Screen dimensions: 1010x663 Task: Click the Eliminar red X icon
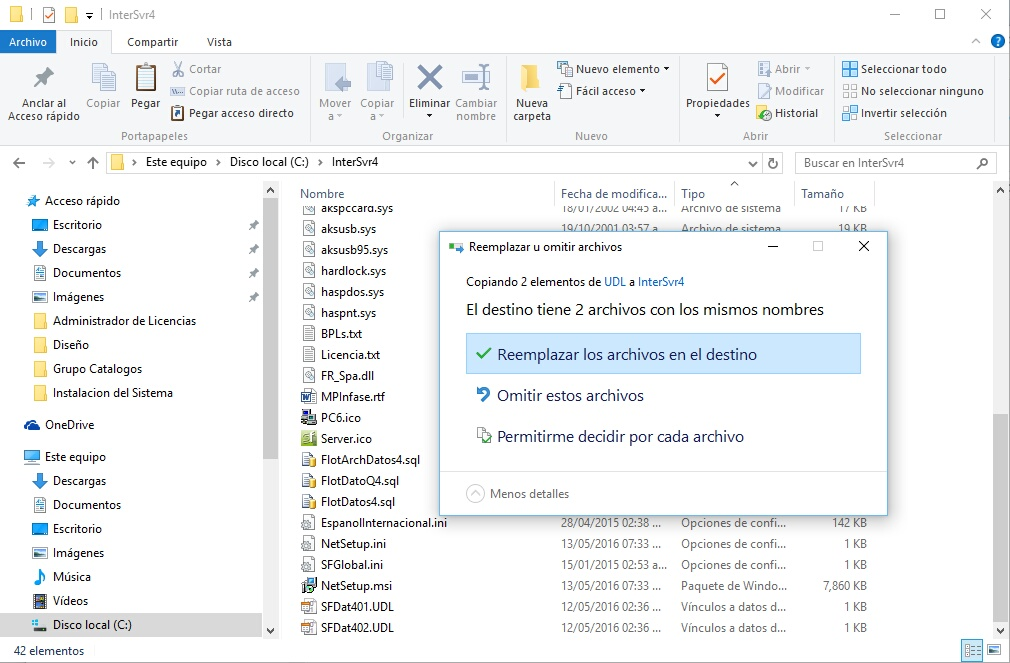430,78
